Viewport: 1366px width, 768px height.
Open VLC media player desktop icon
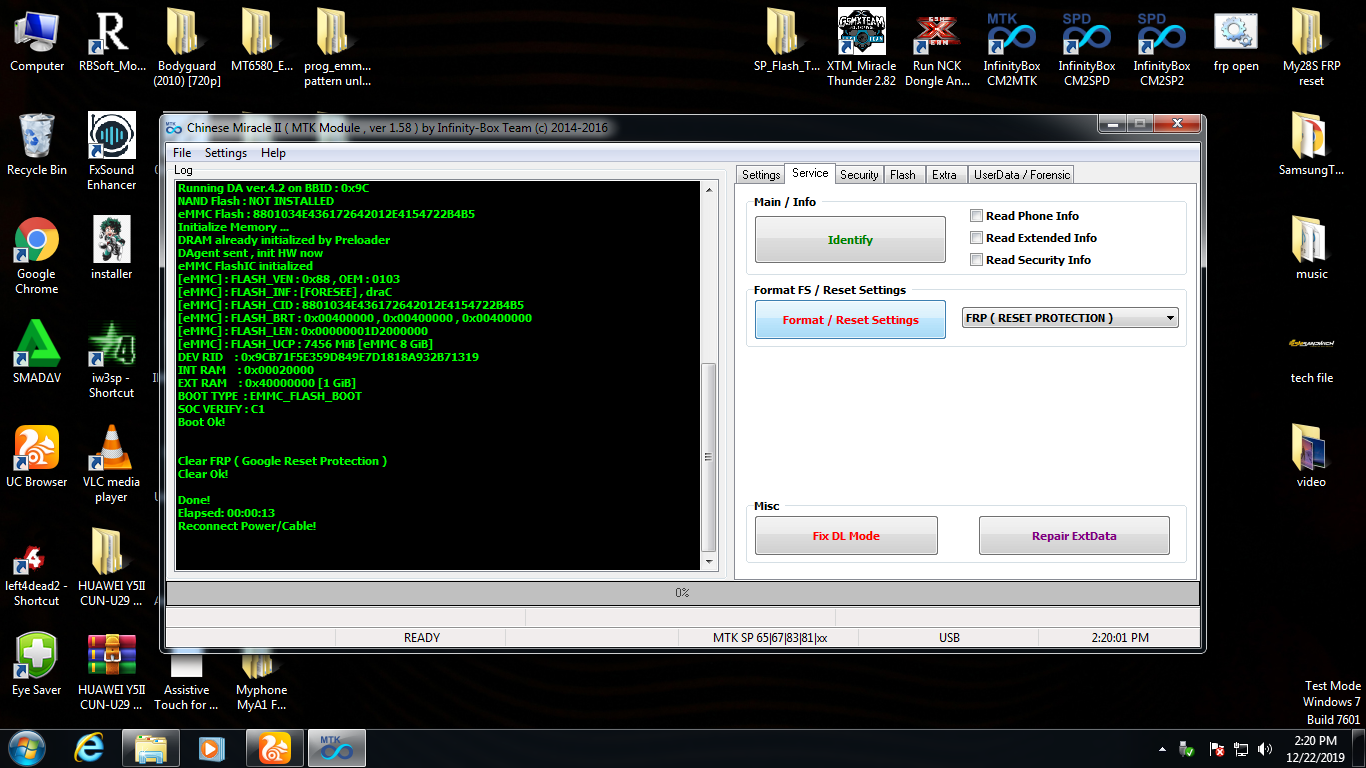112,464
